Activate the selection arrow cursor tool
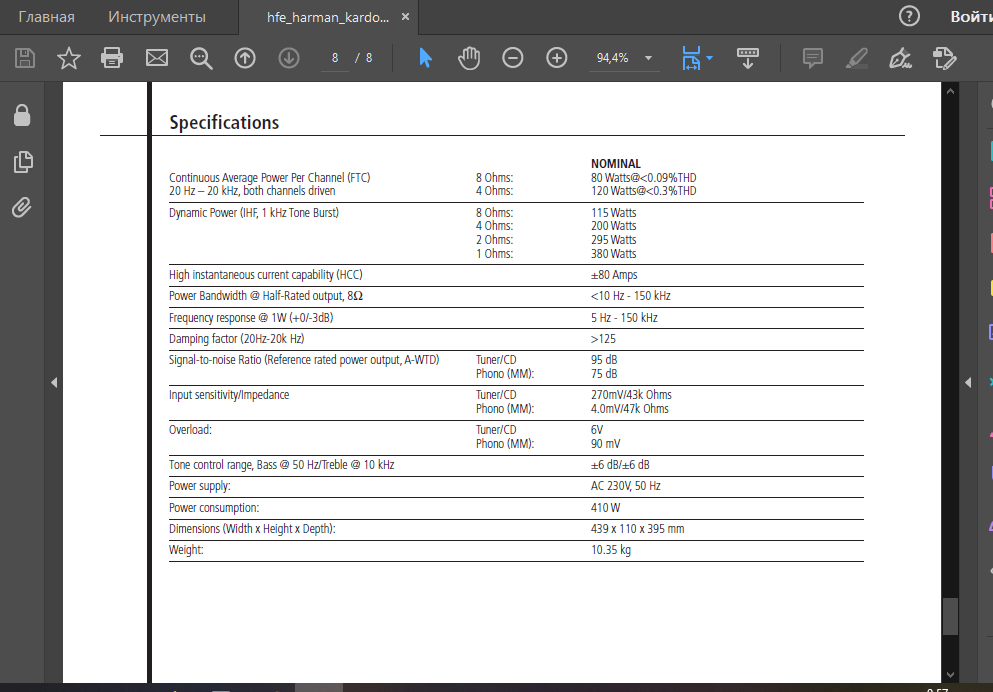 point(426,58)
